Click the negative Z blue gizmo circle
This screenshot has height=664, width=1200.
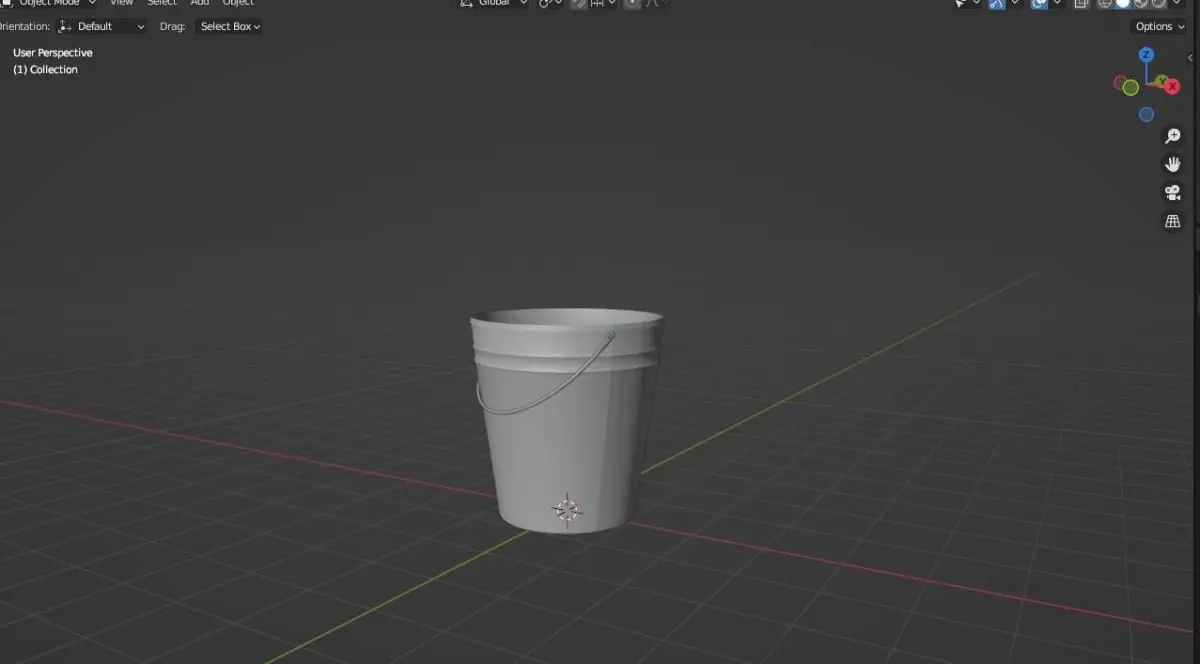coord(1147,115)
